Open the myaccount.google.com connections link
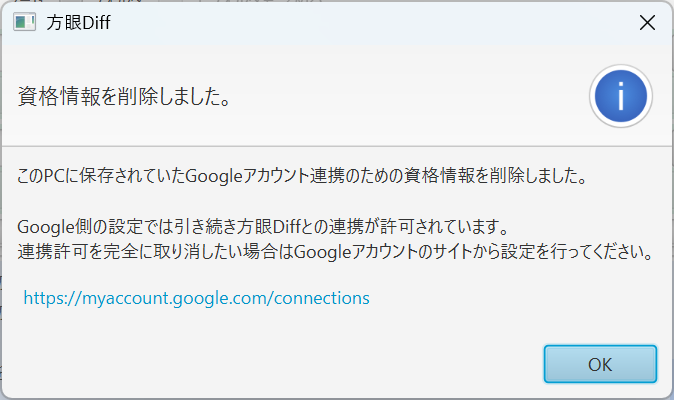Screen dimensions: 674x400 pos(196,297)
